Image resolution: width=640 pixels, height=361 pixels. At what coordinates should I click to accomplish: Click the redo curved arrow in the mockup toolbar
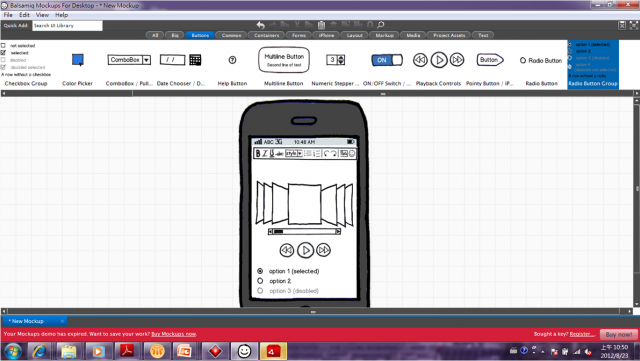(x=333, y=154)
